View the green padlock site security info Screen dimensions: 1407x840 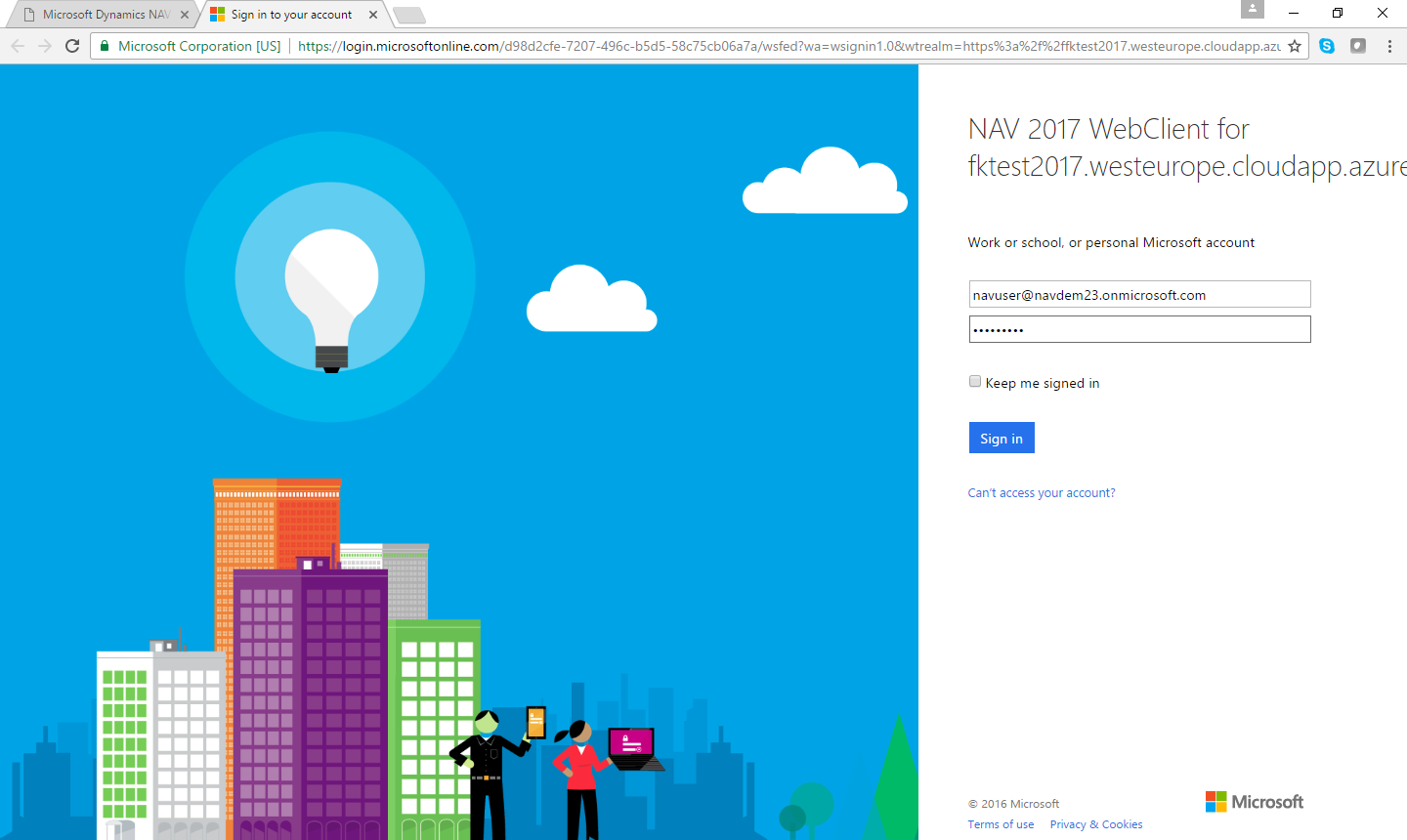pos(106,46)
